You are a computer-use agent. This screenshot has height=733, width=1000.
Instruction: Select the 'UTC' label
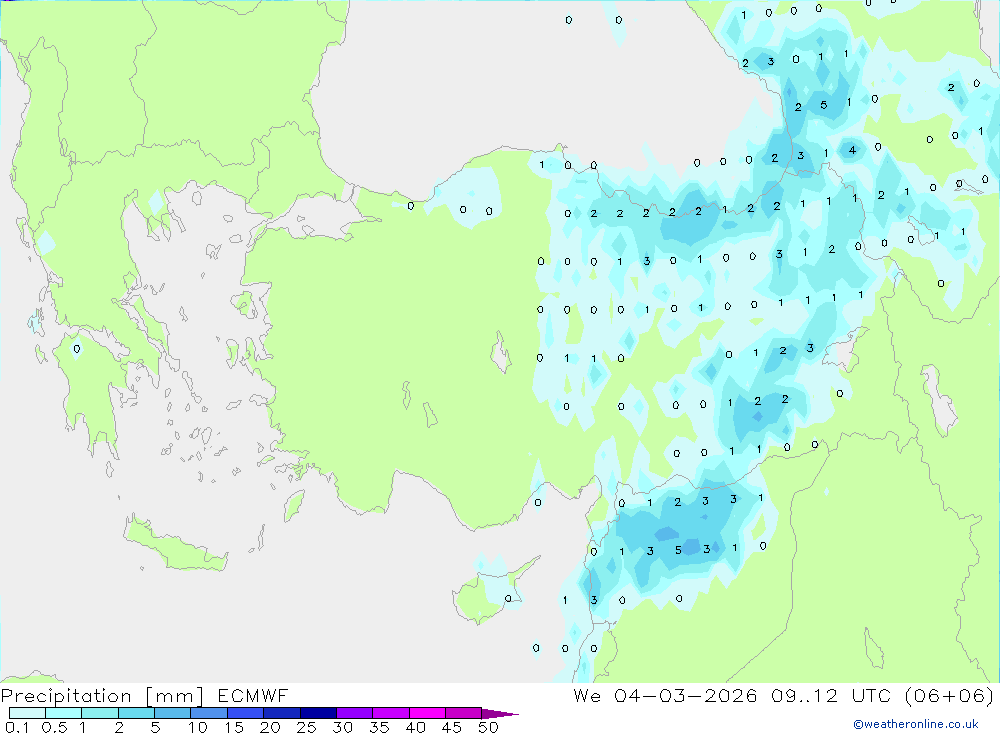871,696
